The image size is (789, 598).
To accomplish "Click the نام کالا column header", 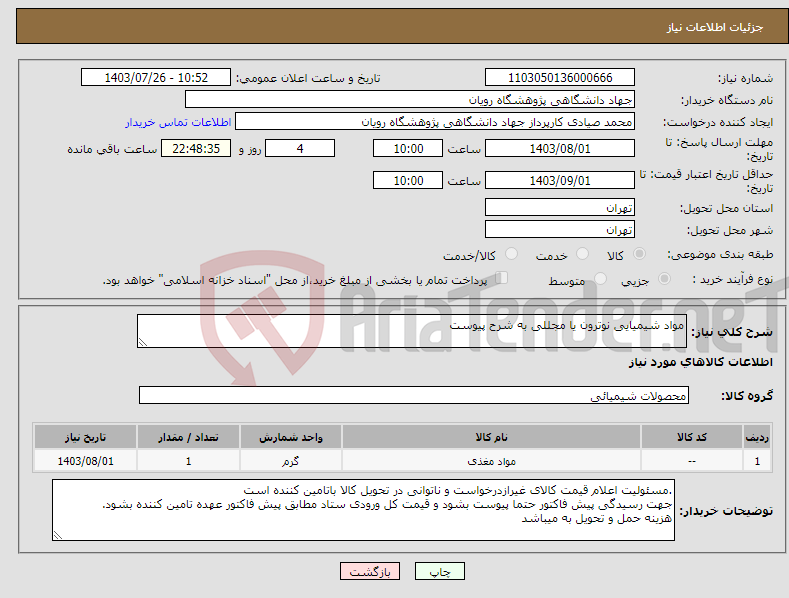I will pos(491,437).
